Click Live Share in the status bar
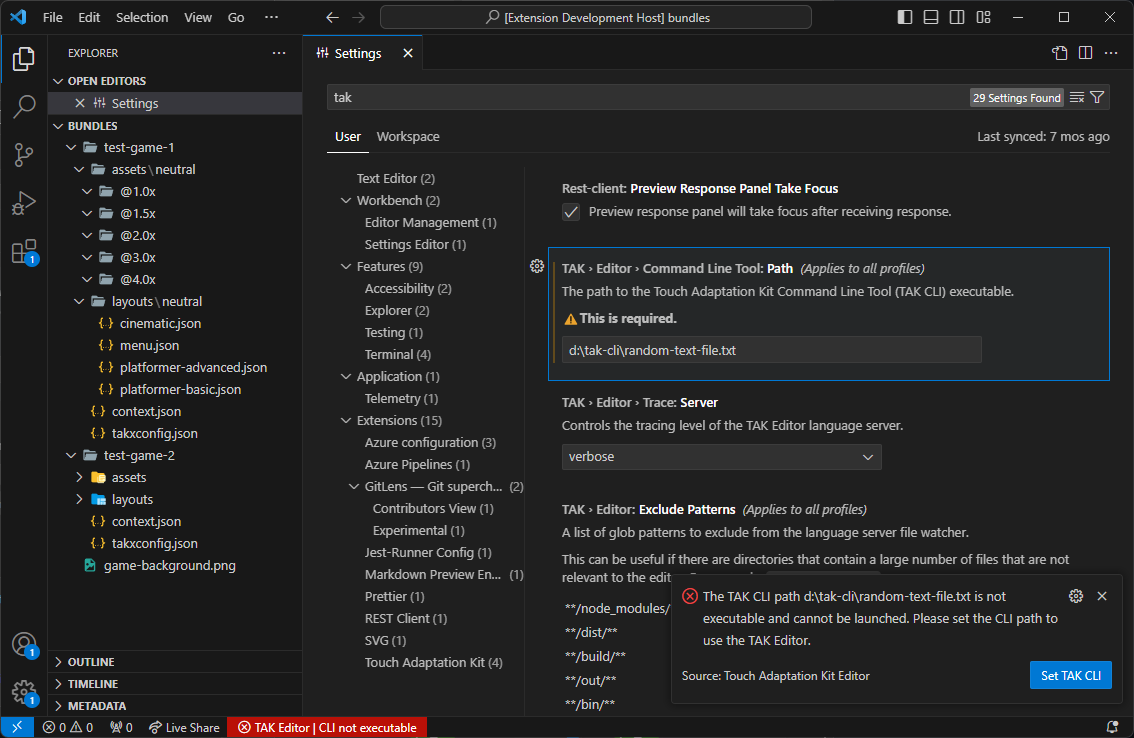 pos(184,727)
